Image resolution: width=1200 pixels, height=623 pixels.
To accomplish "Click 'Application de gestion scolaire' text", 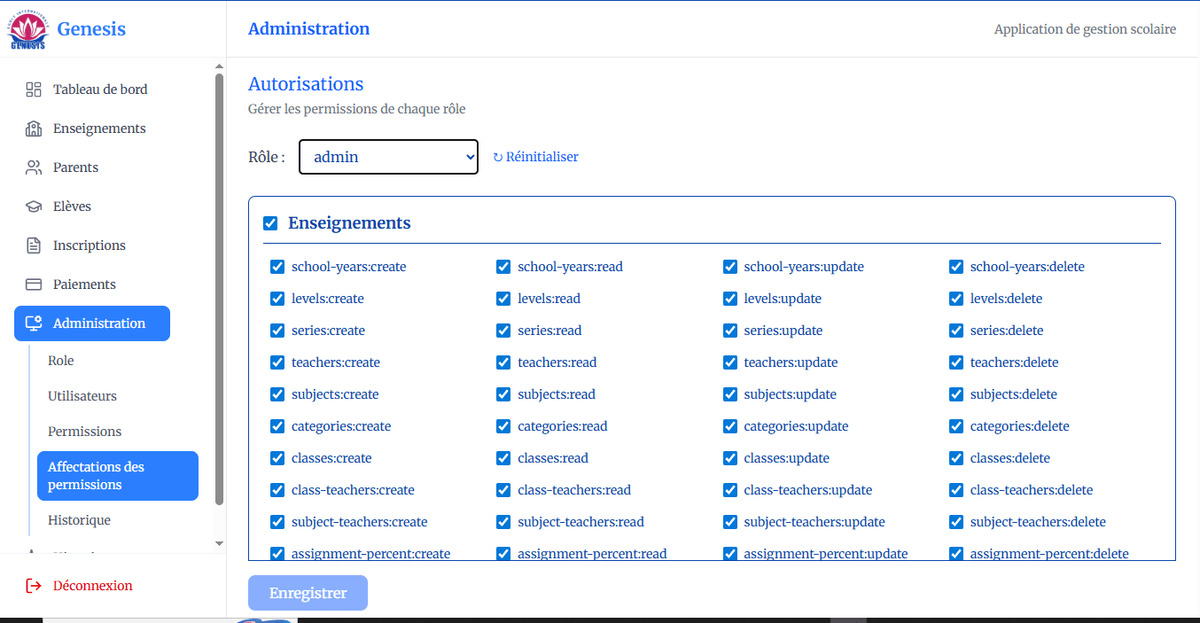I will 1085,29.
